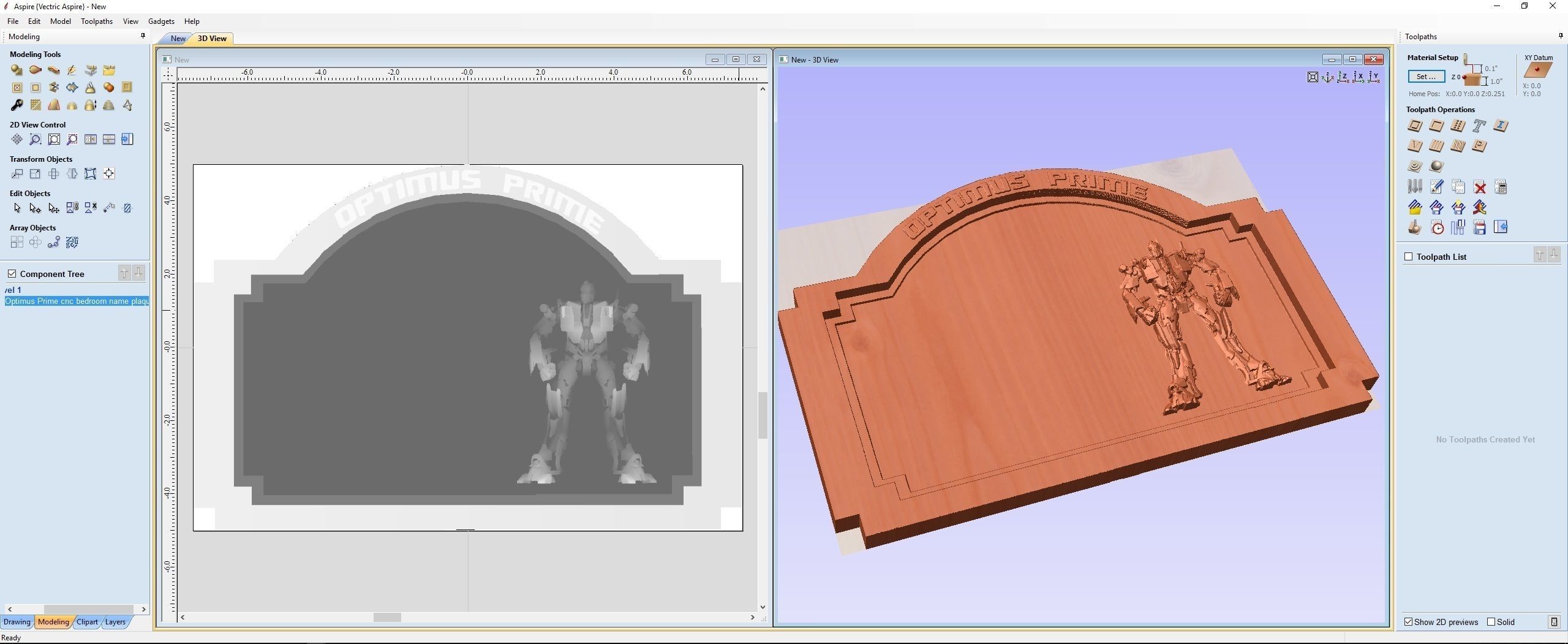Image resolution: width=1568 pixels, height=644 pixels.
Task: Open the Clipart tab
Action: tap(87, 622)
